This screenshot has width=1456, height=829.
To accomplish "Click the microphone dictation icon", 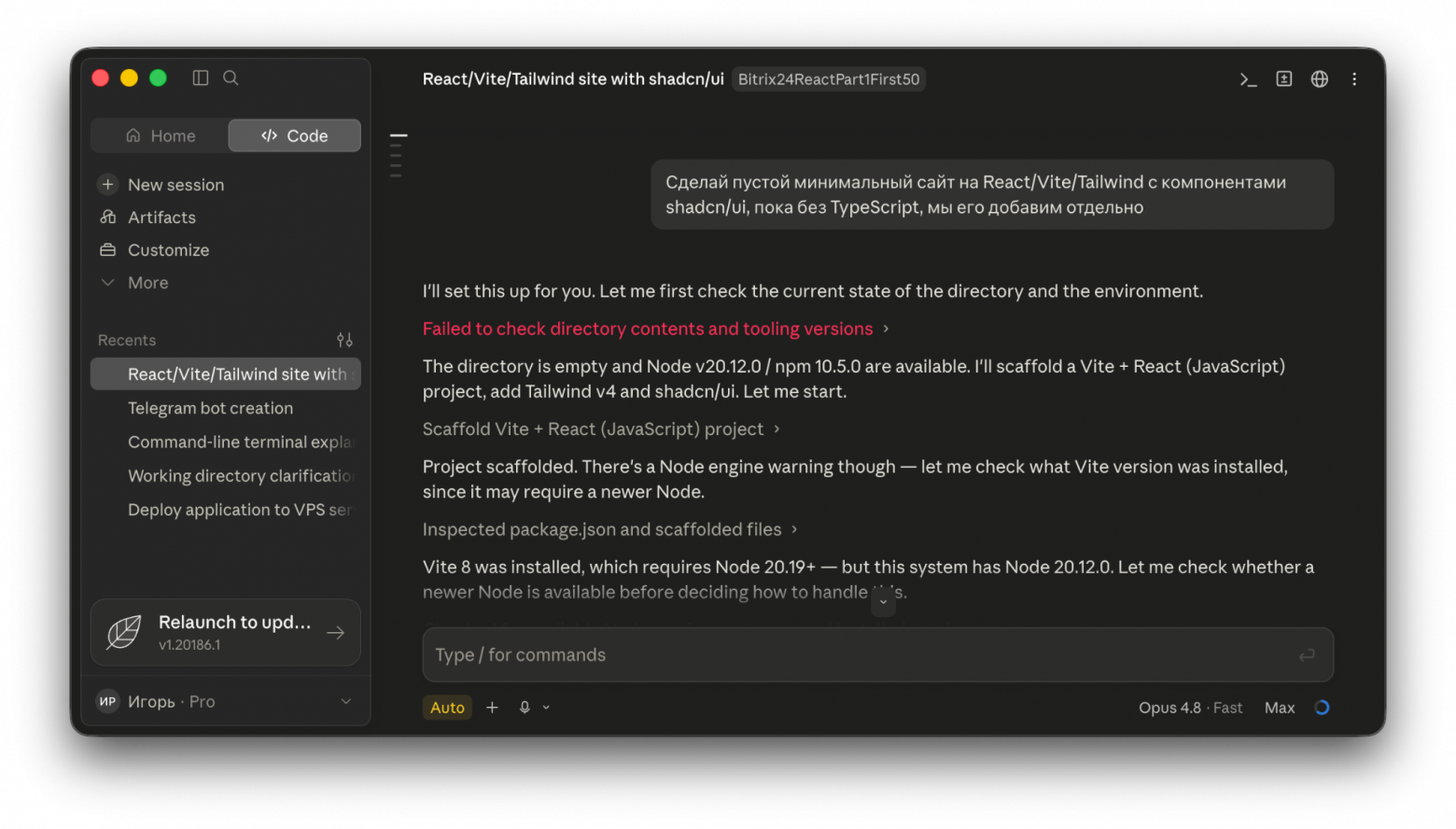I will click(525, 708).
